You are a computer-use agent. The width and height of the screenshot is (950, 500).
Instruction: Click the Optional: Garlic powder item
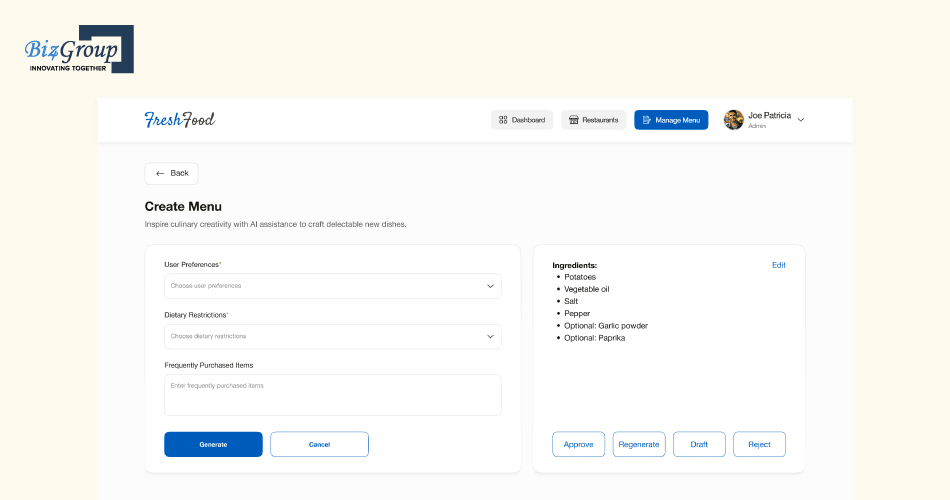point(606,325)
